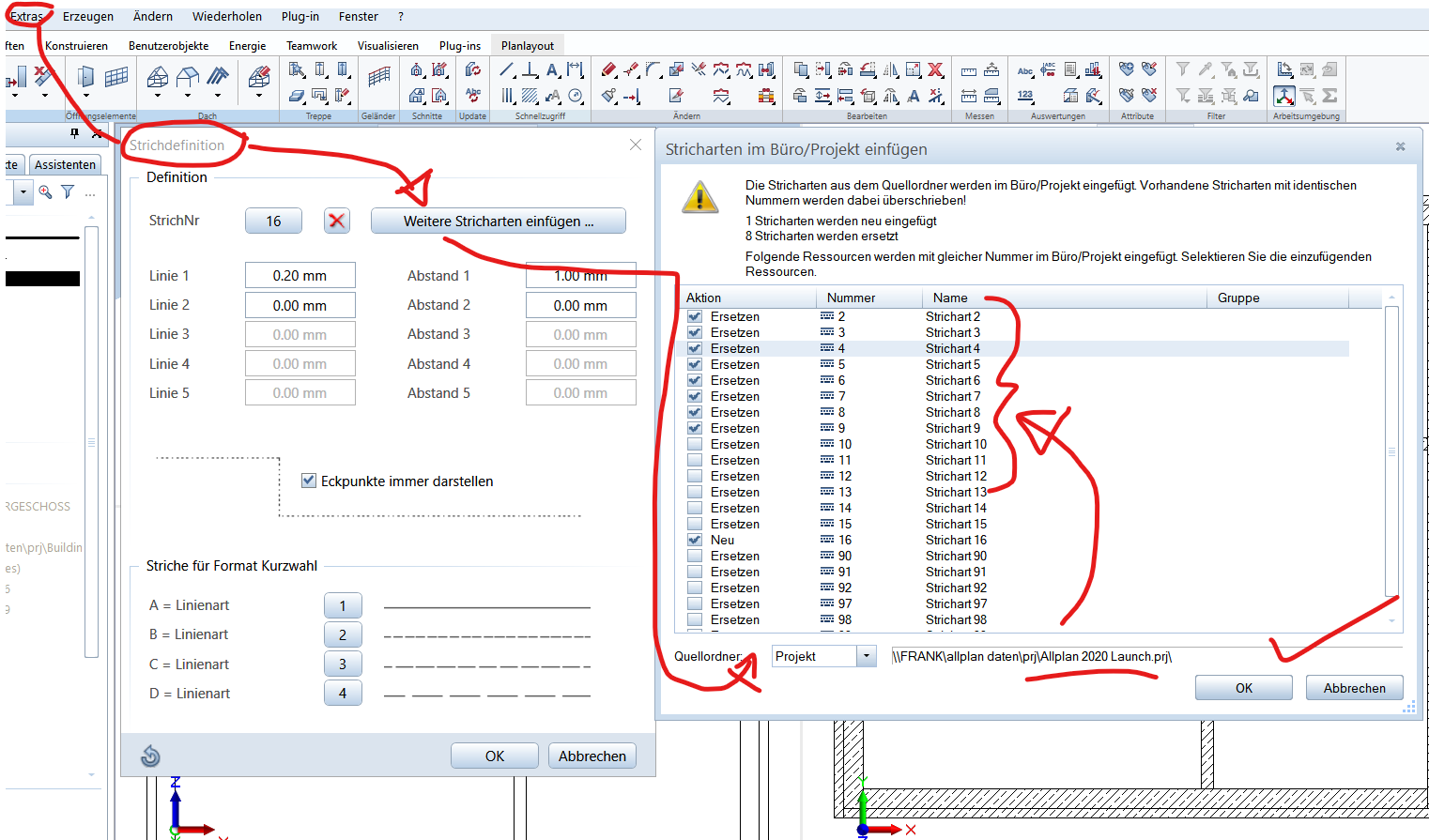Click Abbrechen in Stricharten einfügen dialog
This screenshot has height=840, width=1429.
(x=1354, y=688)
